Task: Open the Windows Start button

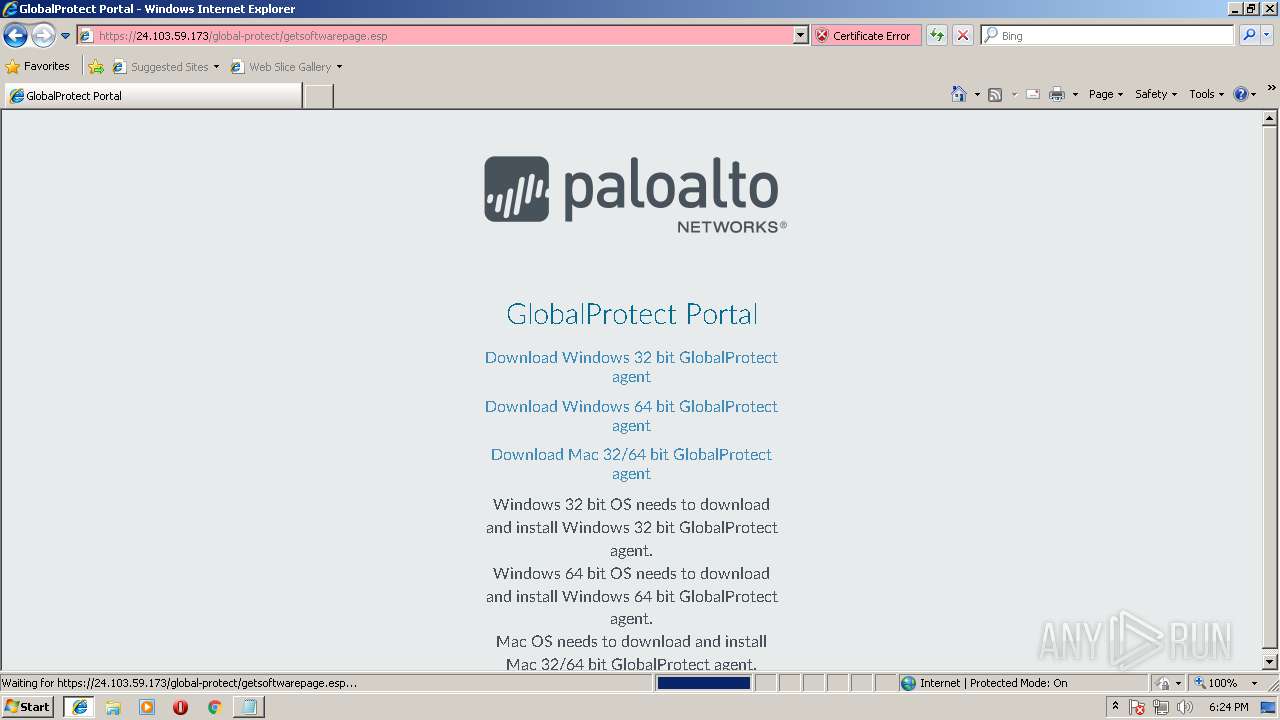Action: [27, 707]
